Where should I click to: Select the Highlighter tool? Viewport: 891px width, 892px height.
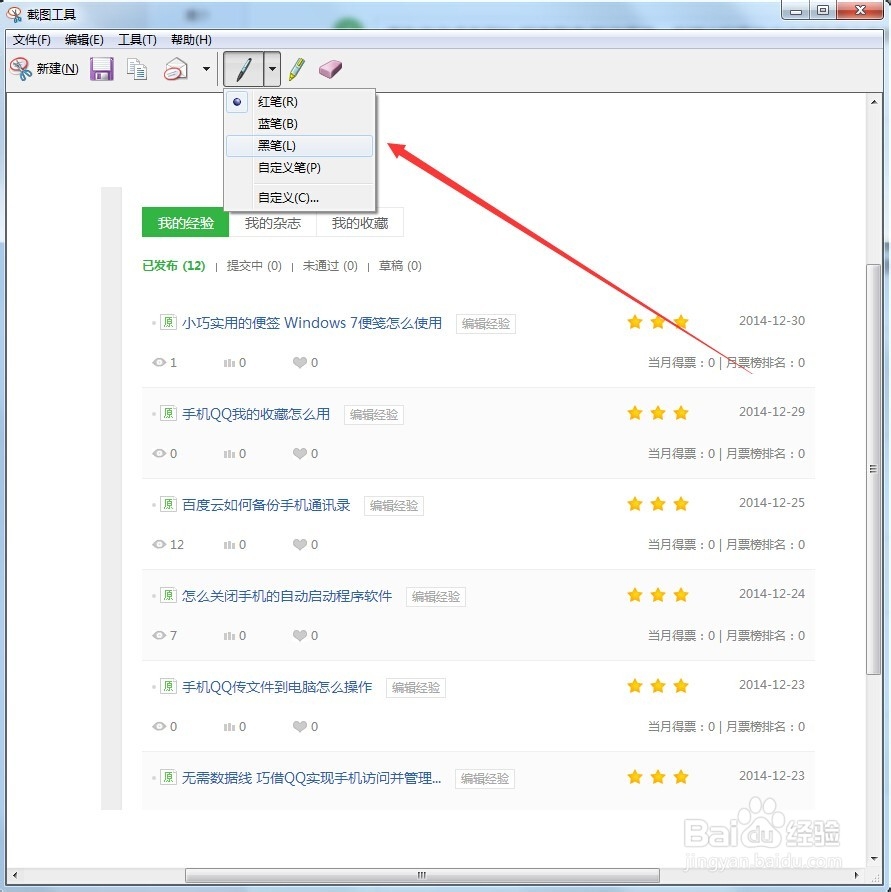297,69
